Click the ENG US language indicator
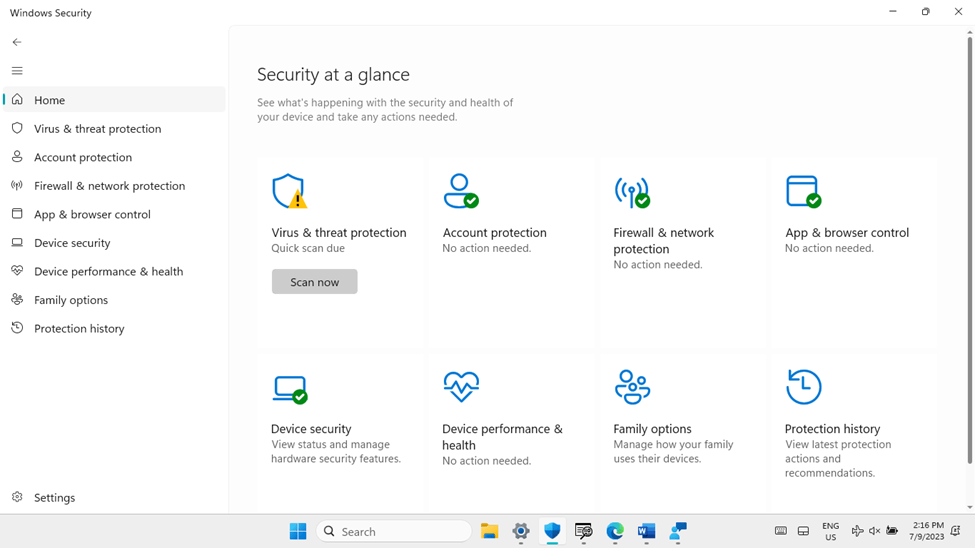The height and width of the screenshot is (548, 975). (x=830, y=531)
